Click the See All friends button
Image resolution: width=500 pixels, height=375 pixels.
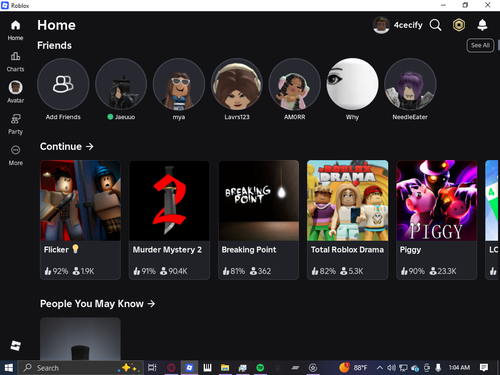pyautogui.click(x=480, y=45)
